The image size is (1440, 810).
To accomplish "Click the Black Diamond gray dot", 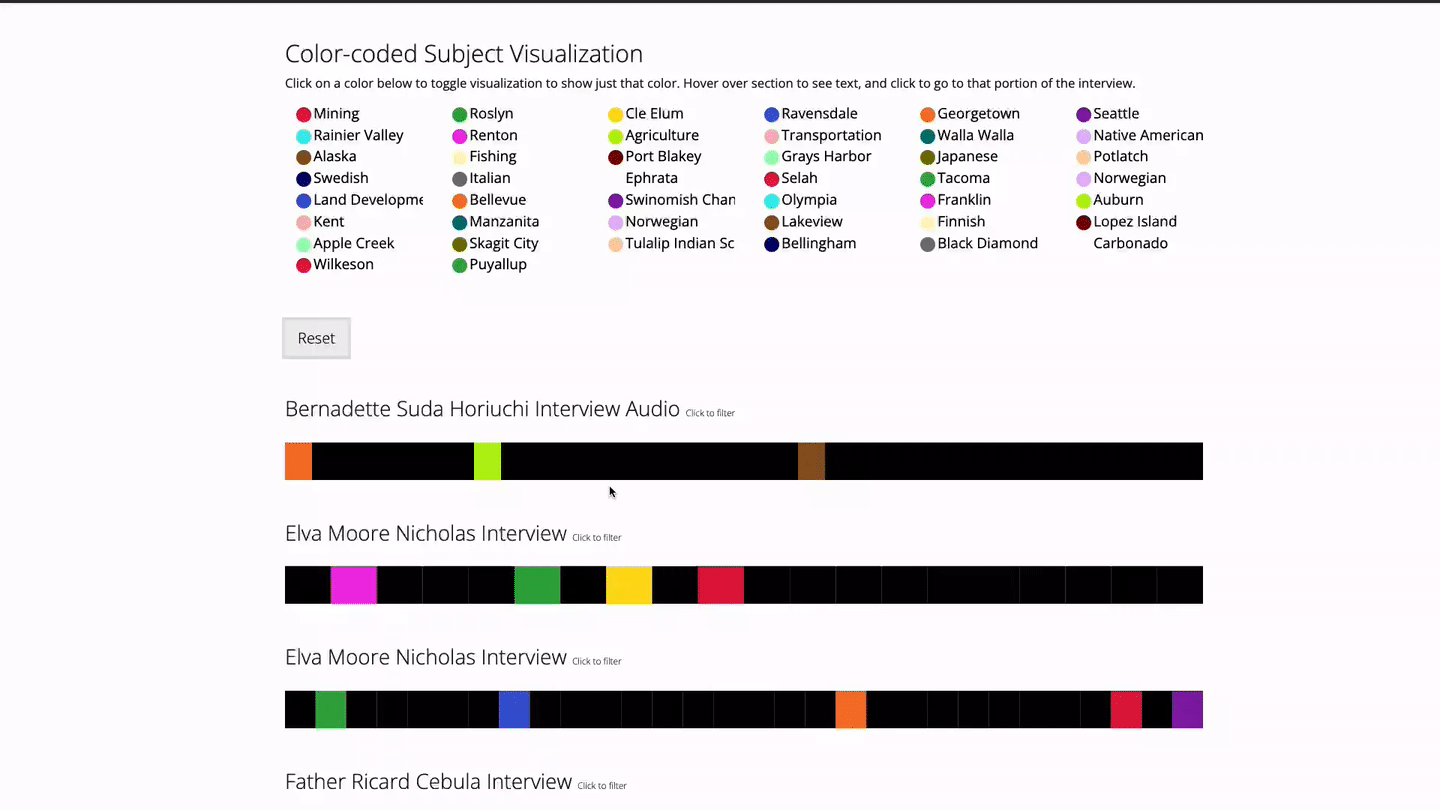I will point(928,245).
